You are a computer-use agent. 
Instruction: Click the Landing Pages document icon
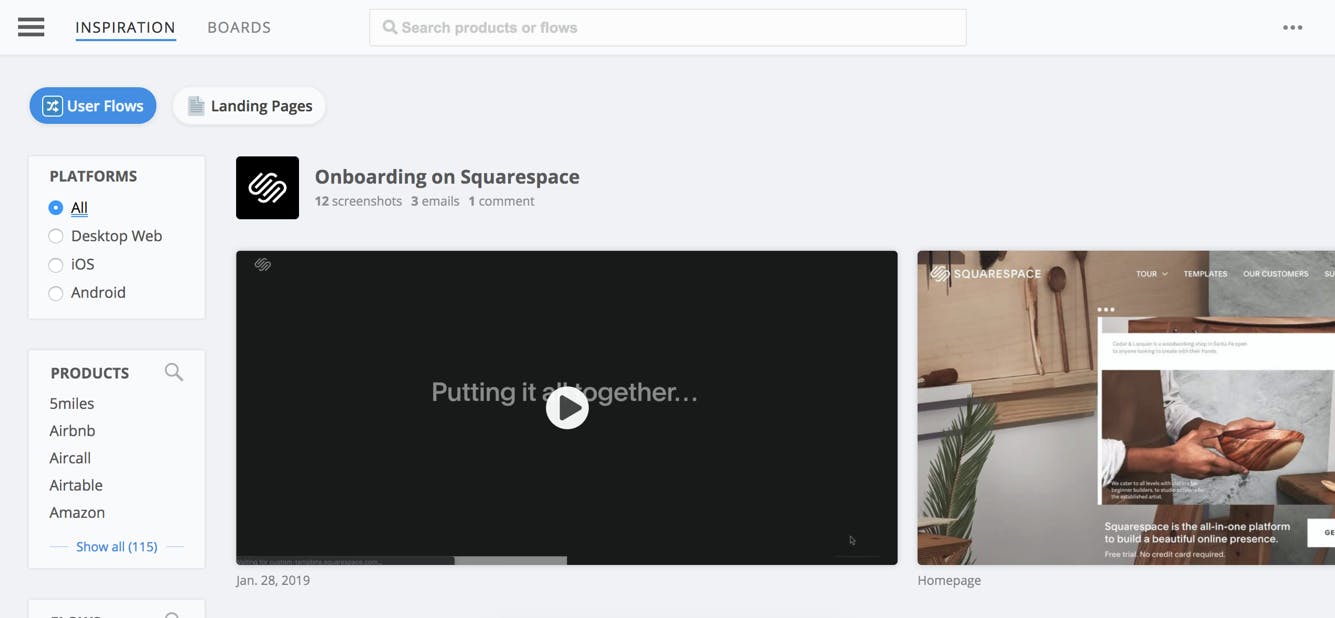click(x=196, y=106)
